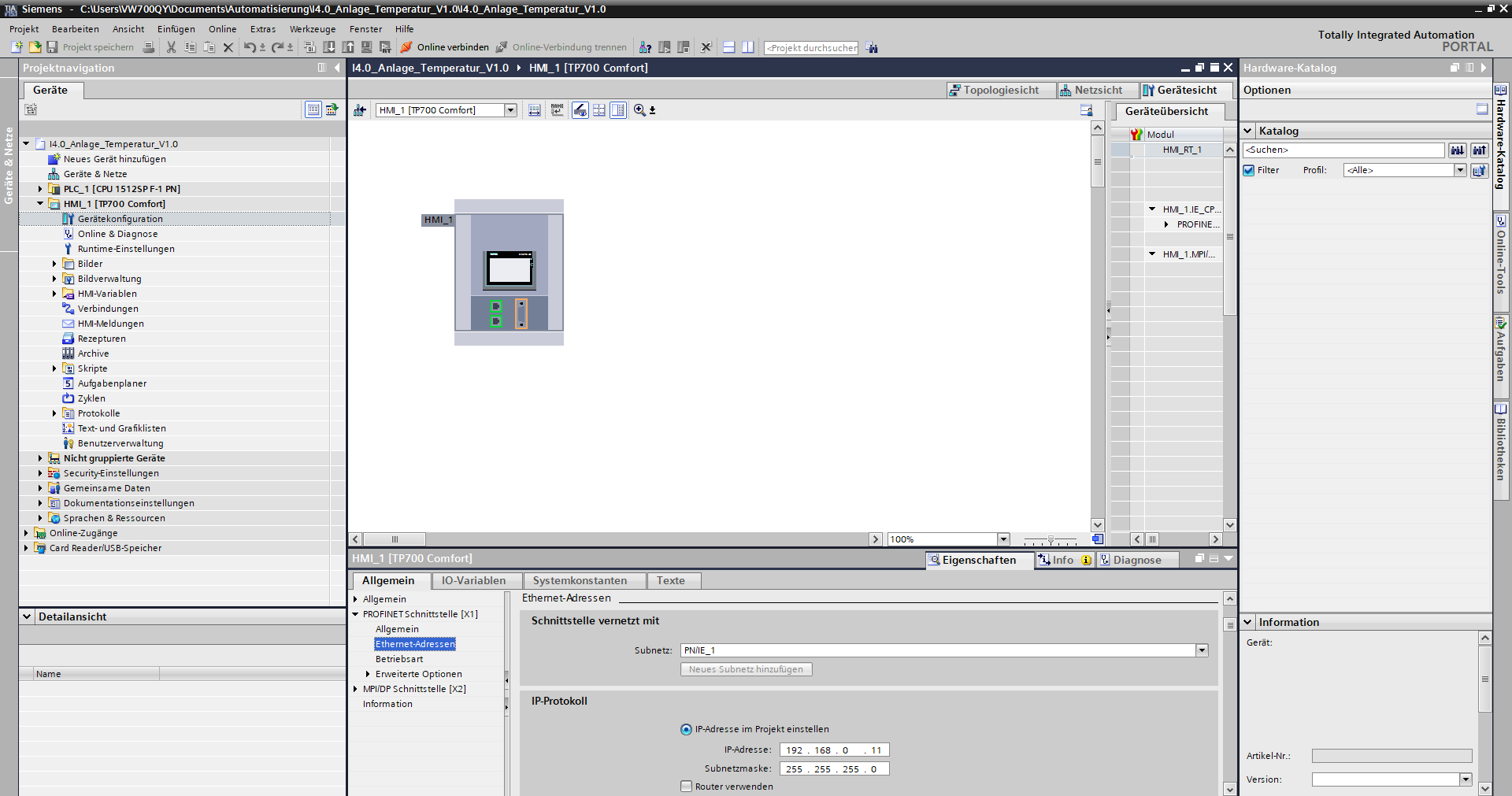Switch to the IO-Variablen tab

(x=473, y=580)
